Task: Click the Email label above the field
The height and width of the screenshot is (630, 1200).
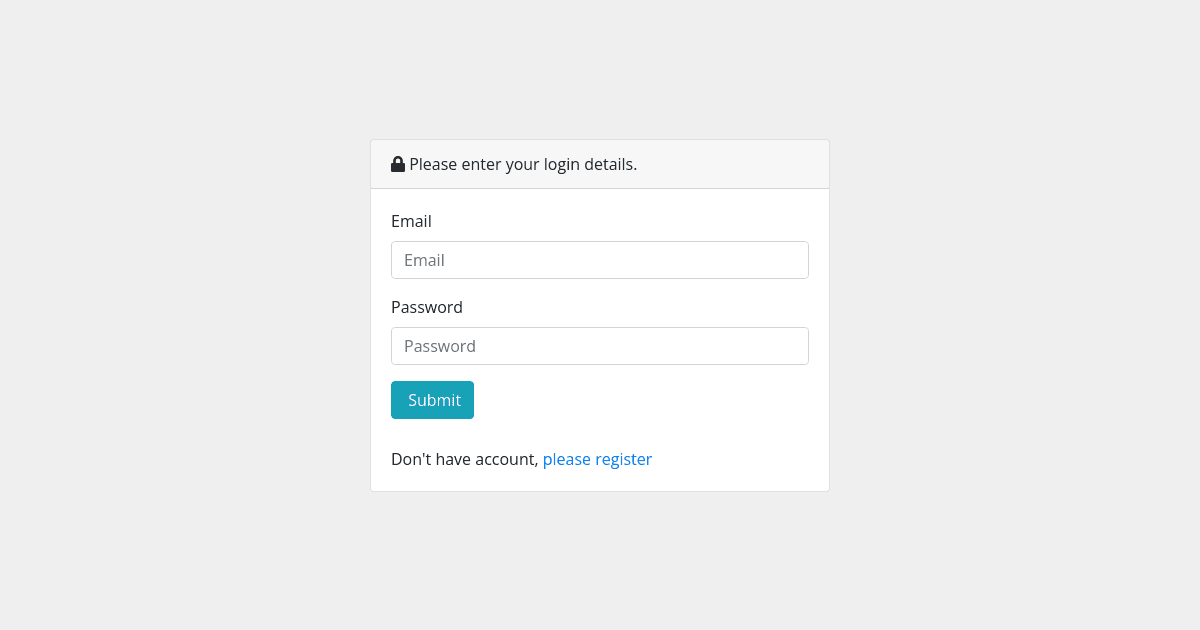Action: point(411,221)
